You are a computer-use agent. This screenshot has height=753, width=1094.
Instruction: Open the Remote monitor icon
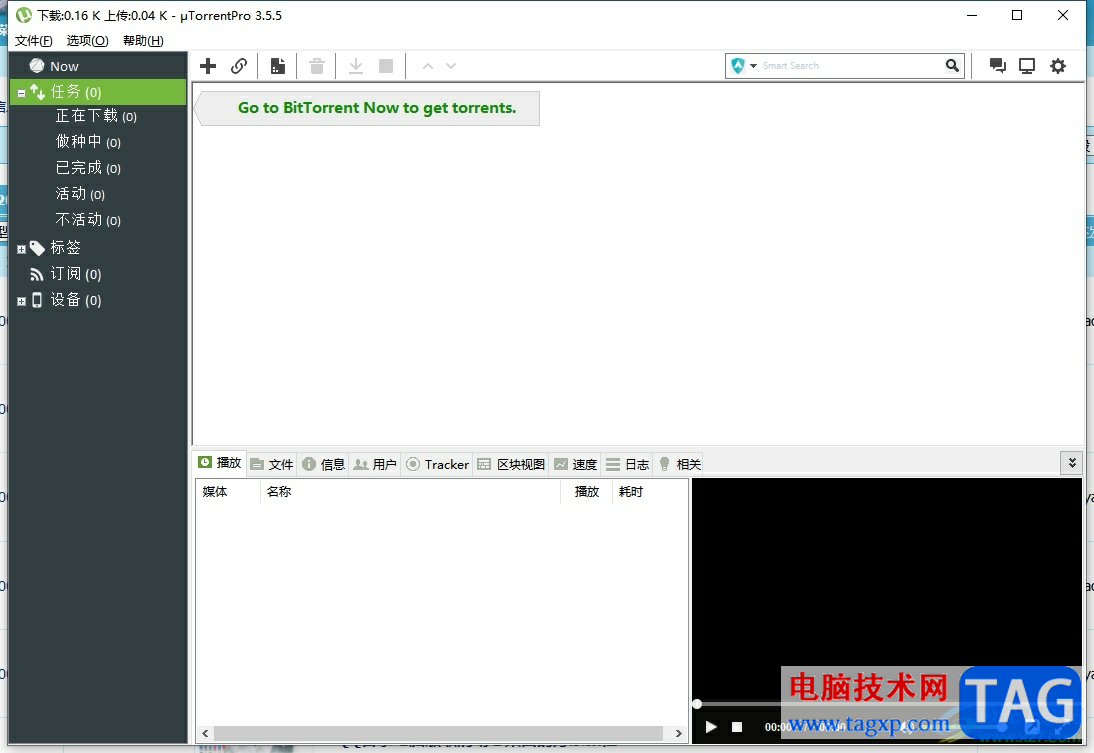click(x=1027, y=66)
